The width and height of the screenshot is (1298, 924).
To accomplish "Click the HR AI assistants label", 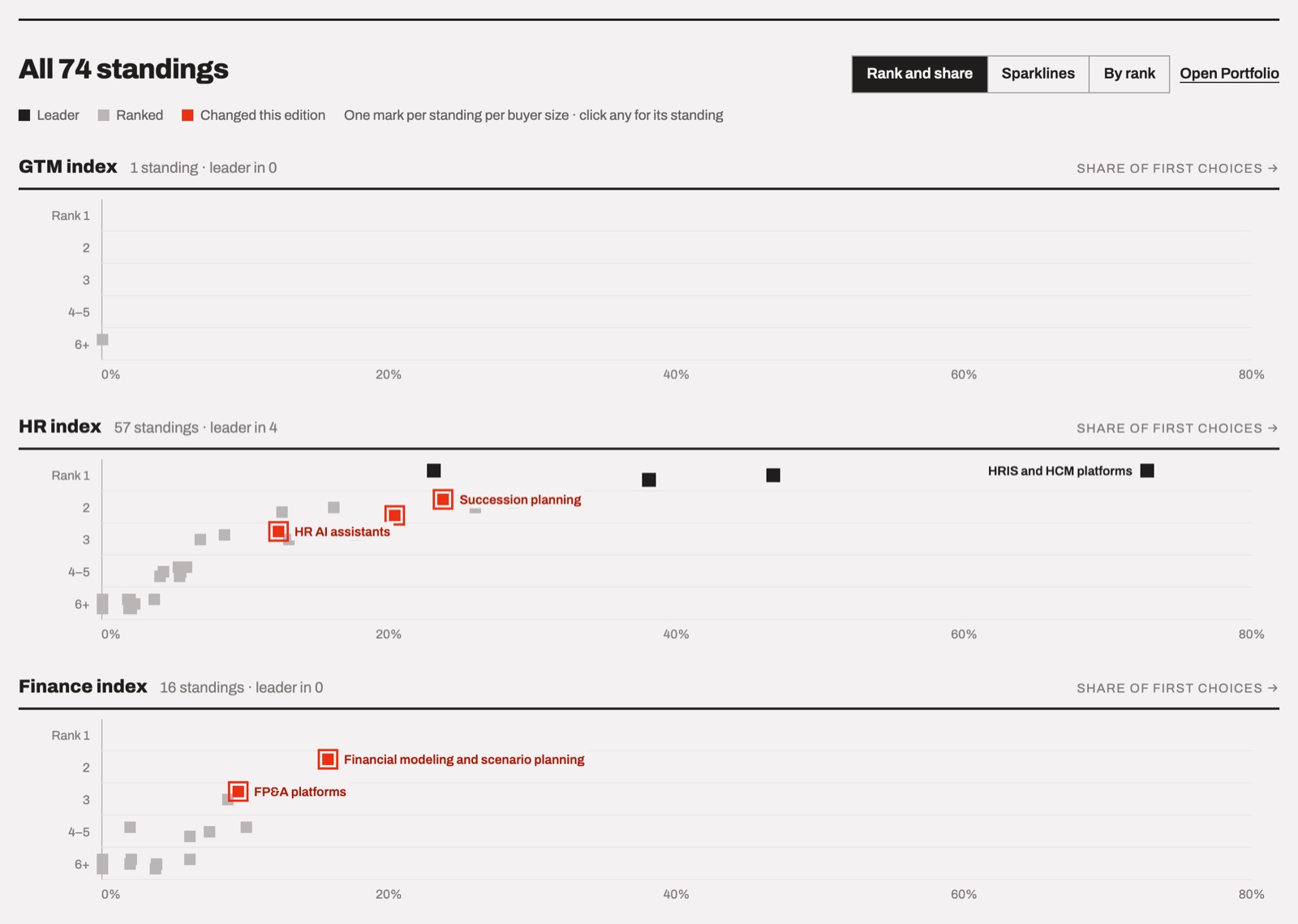I will [x=342, y=532].
